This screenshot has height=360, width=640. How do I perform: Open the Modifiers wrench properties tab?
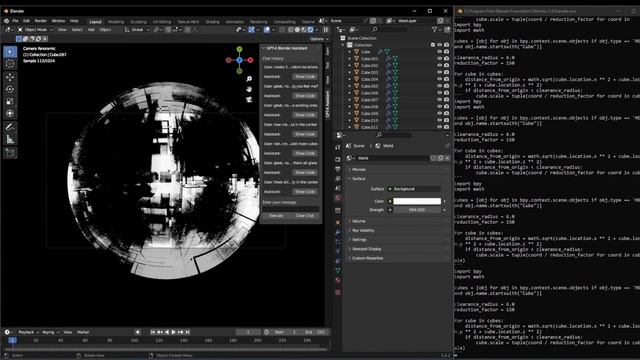(x=338, y=232)
